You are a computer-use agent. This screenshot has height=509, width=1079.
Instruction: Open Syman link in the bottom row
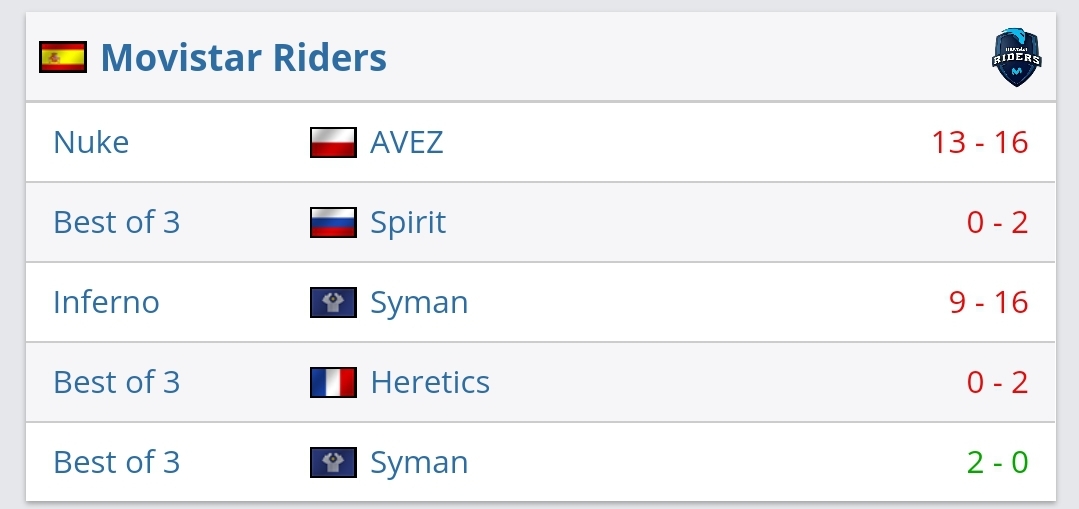click(x=419, y=462)
